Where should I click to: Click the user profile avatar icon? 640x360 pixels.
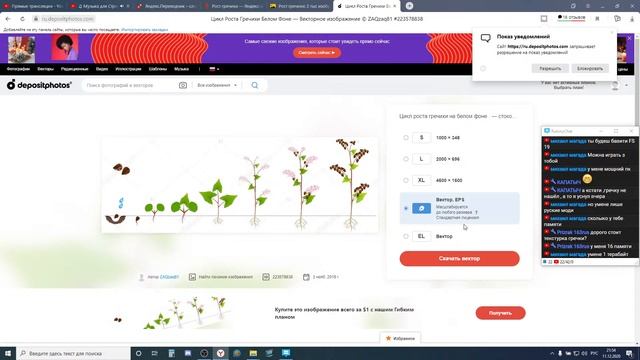tap(615, 85)
